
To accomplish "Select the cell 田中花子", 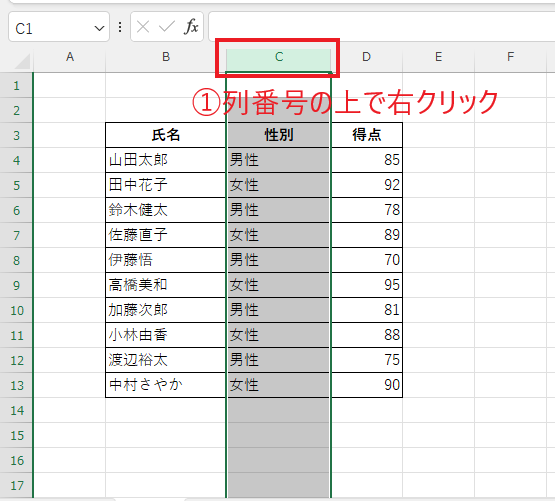I will [x=166, y=186].
